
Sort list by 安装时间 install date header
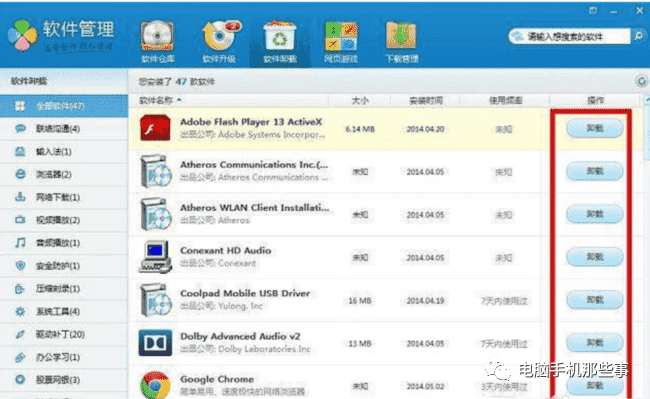point(425,100)
